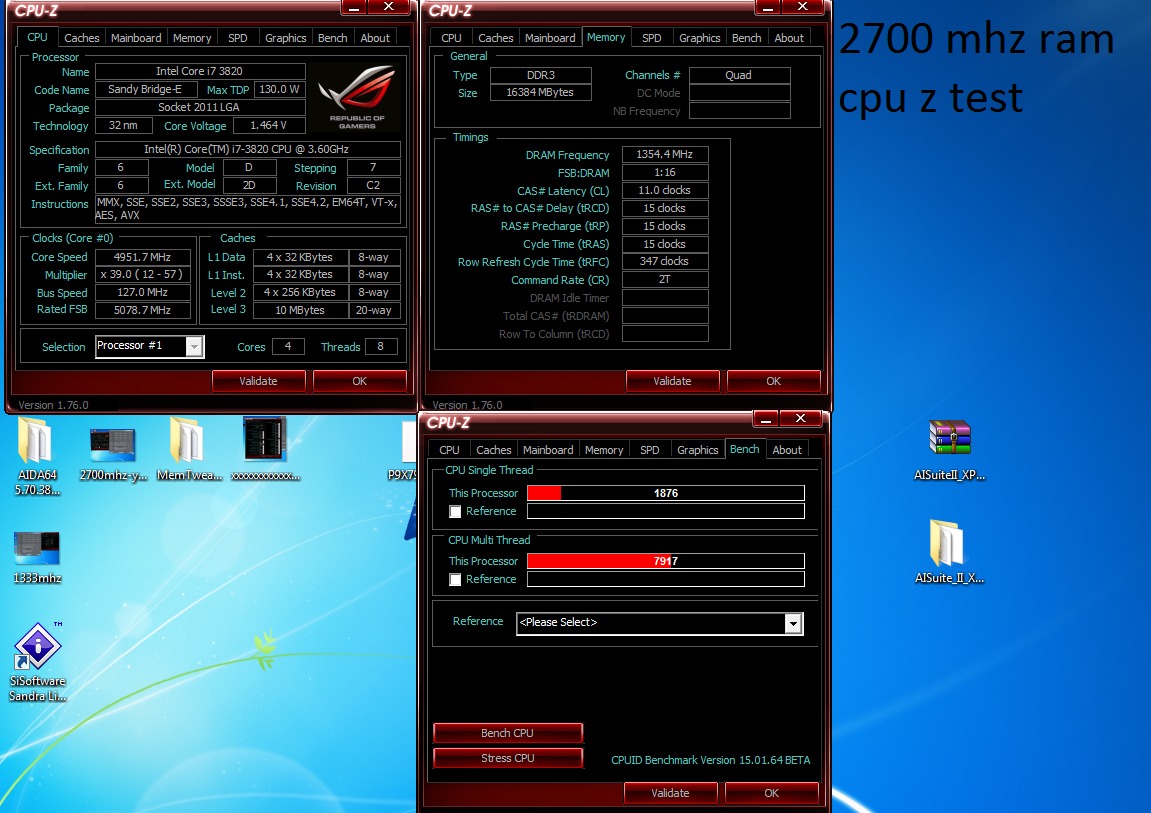Viewport: 1151px width, 813px height.
Task: Minimize the Bench CPU-Z window
Action: 765,418
